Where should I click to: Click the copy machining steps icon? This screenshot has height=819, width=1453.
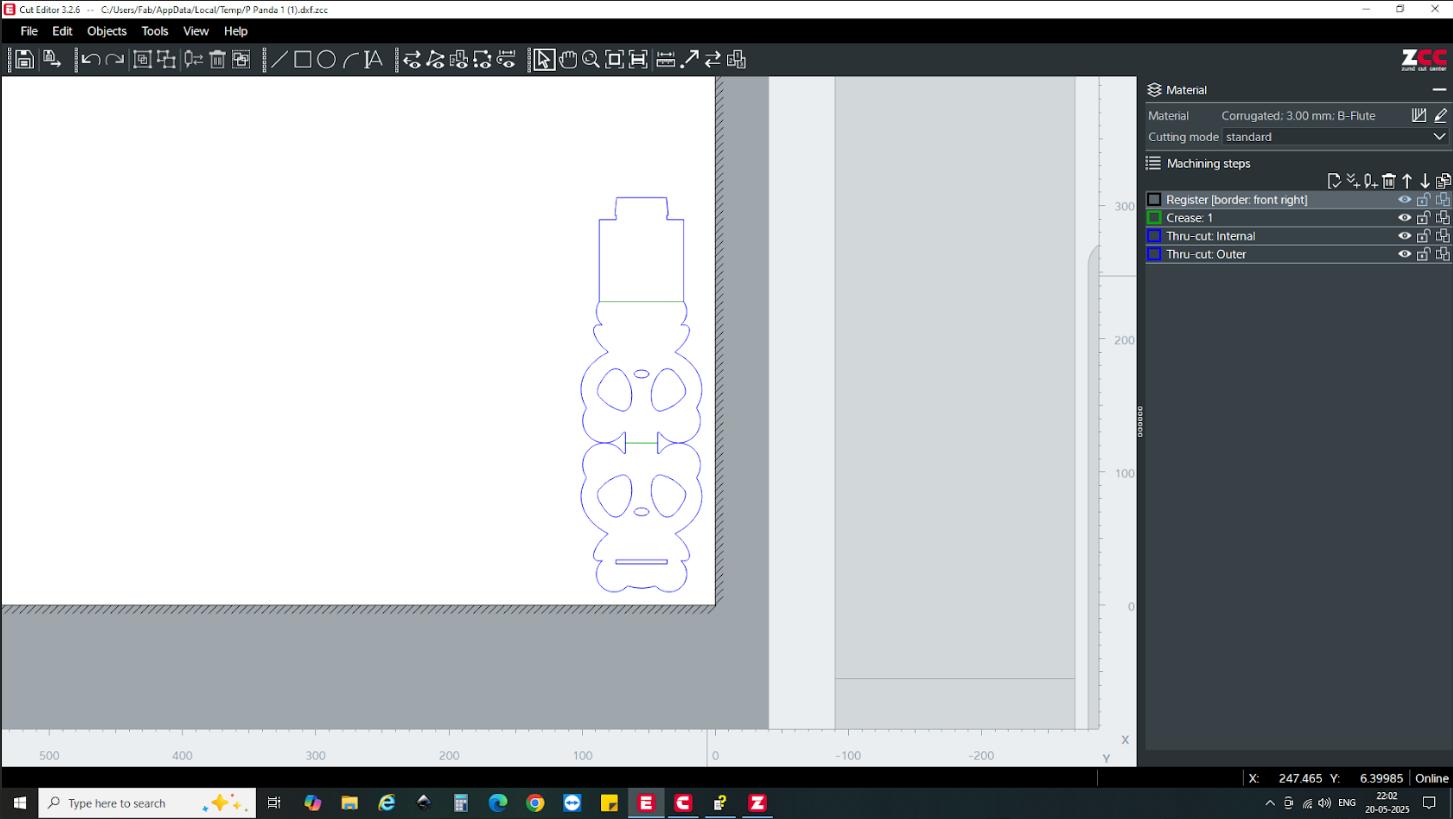coord(1443,181)
